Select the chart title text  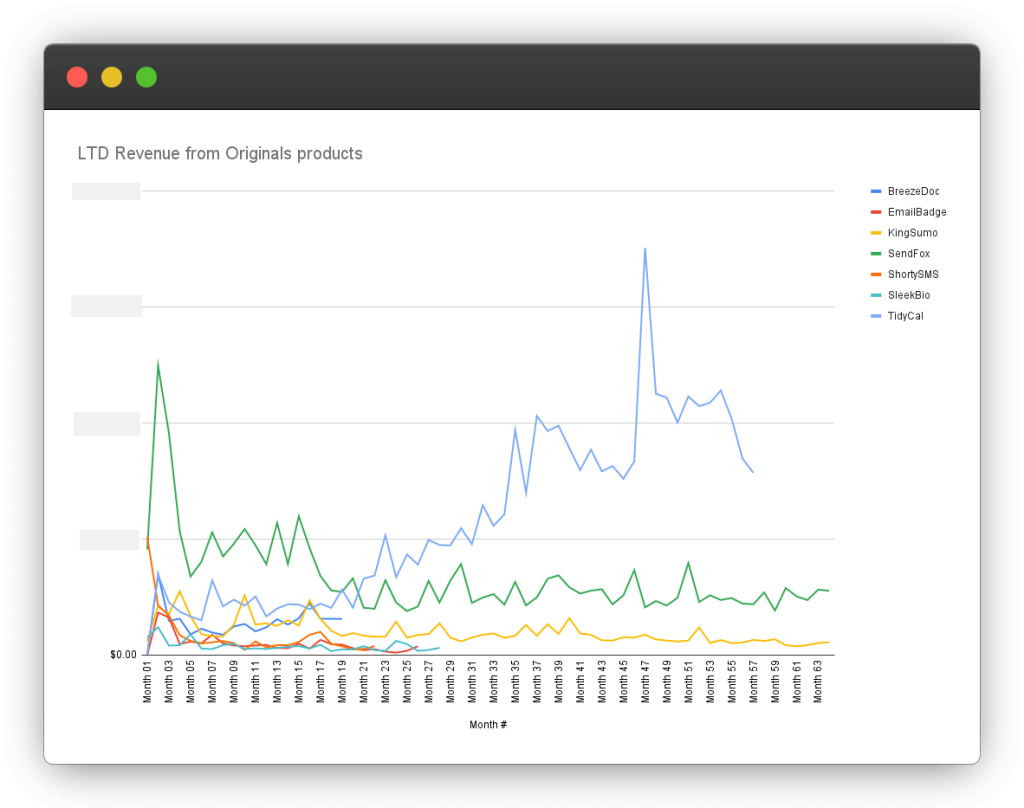(220, 154)
